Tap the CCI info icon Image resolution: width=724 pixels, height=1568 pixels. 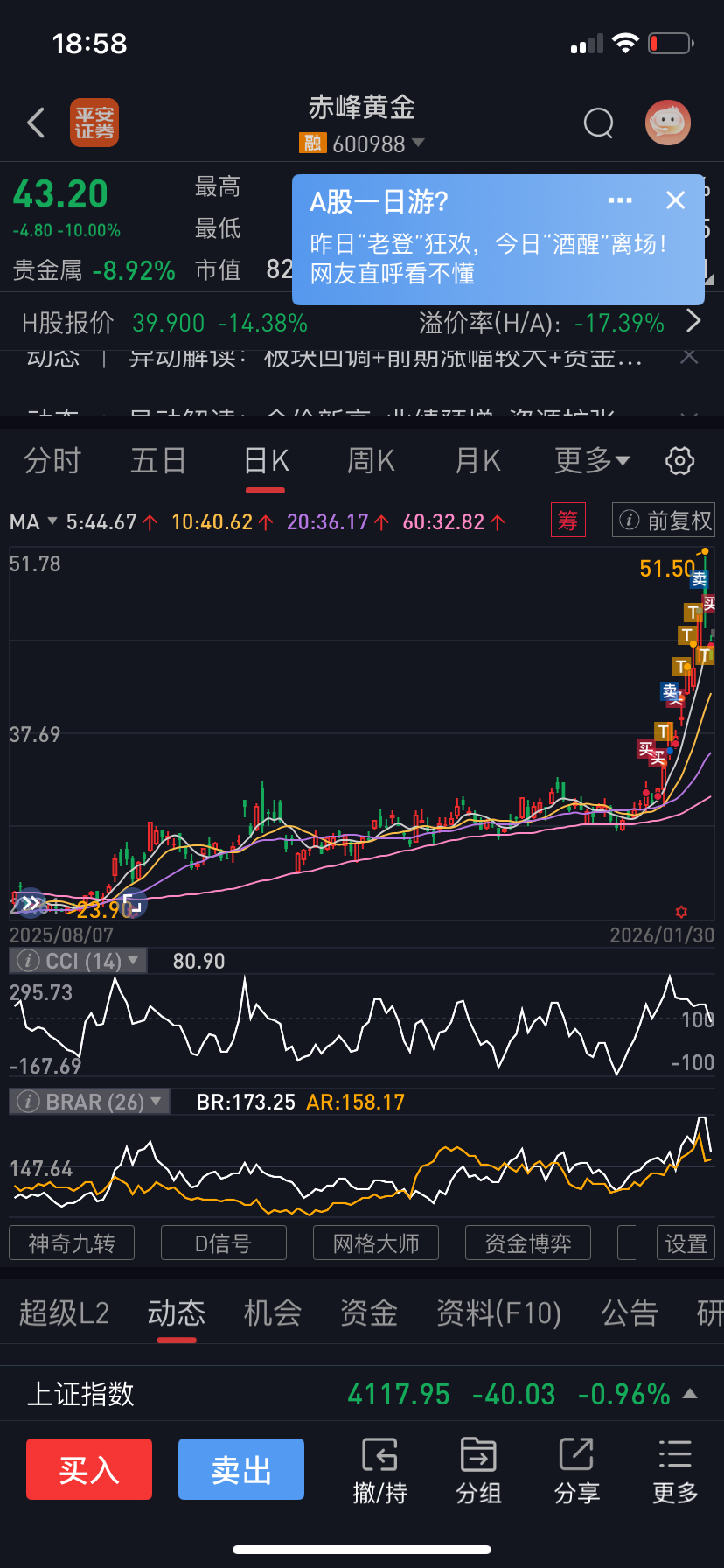pyautogui.click(x=28, y=961)
